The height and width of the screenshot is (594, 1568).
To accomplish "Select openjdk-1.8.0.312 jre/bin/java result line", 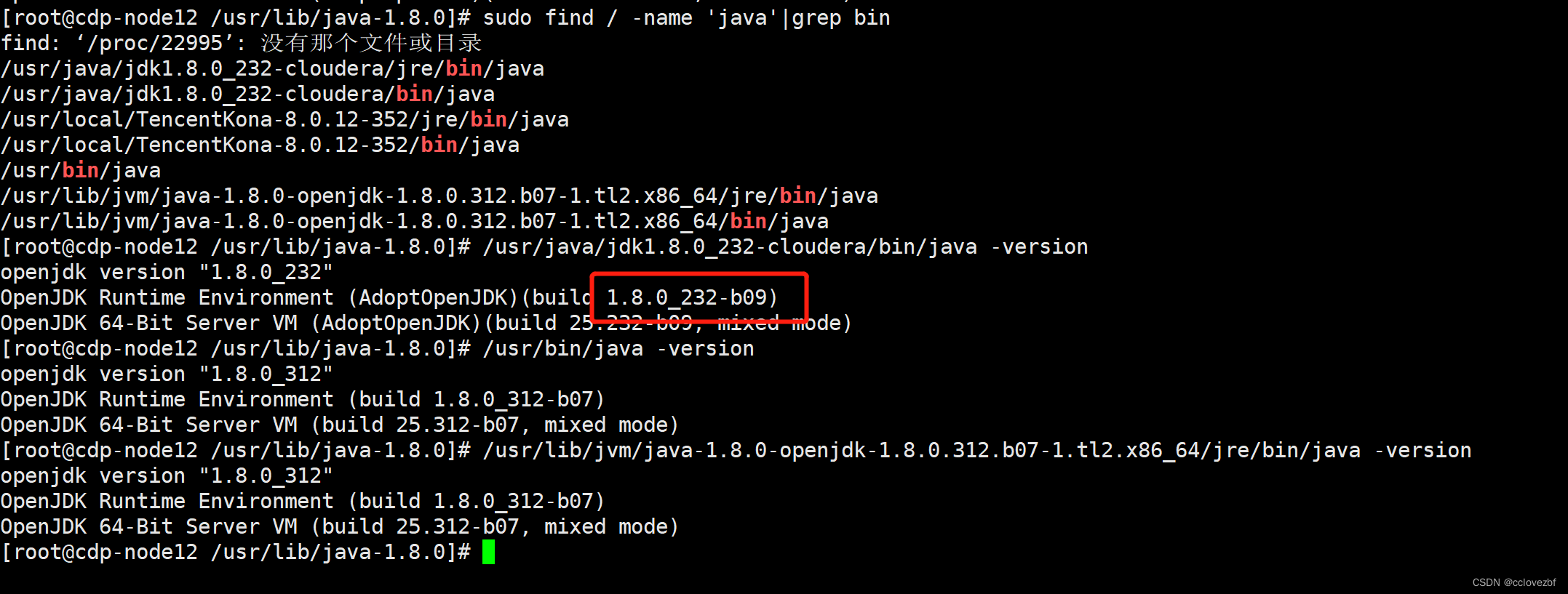I will point(439,196).
